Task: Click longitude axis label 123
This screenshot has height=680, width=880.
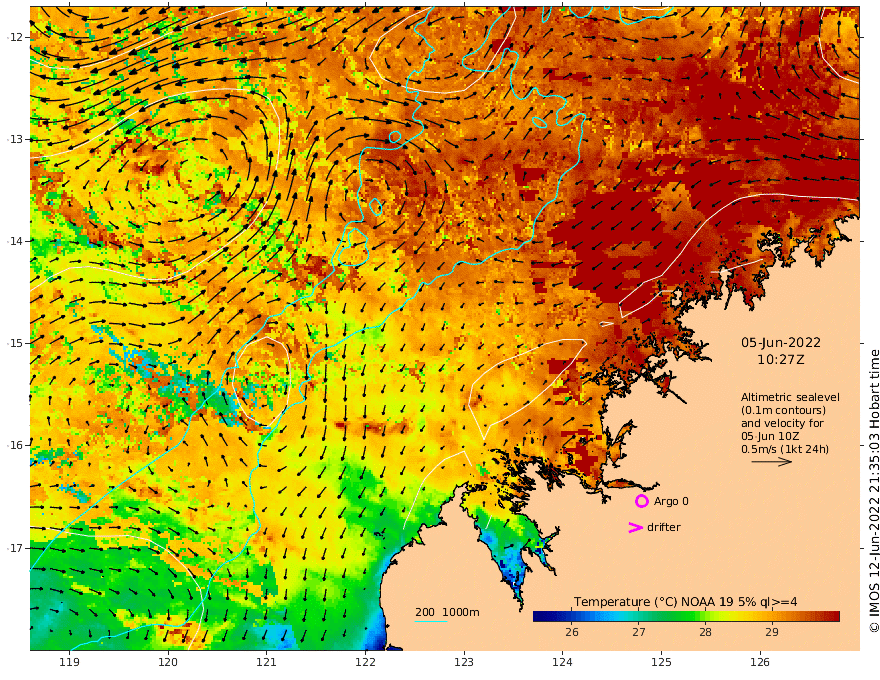Action: click(464, 662)
